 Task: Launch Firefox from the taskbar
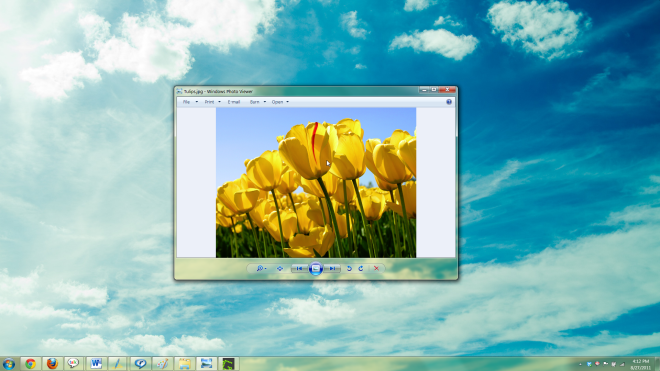[52, 364]
